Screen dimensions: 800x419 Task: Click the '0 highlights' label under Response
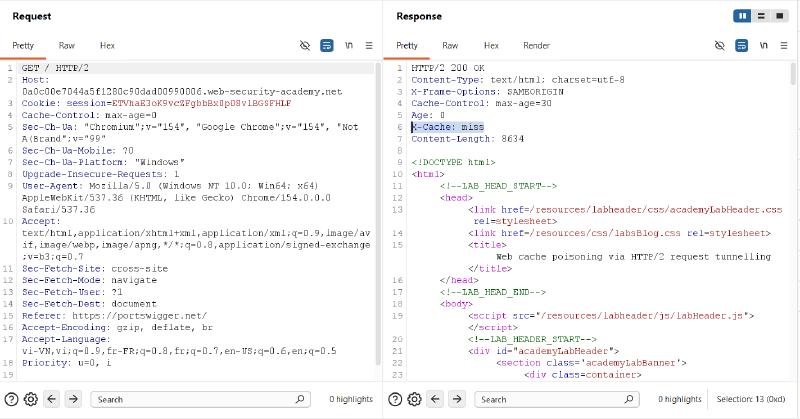click(x=680, y=399)
